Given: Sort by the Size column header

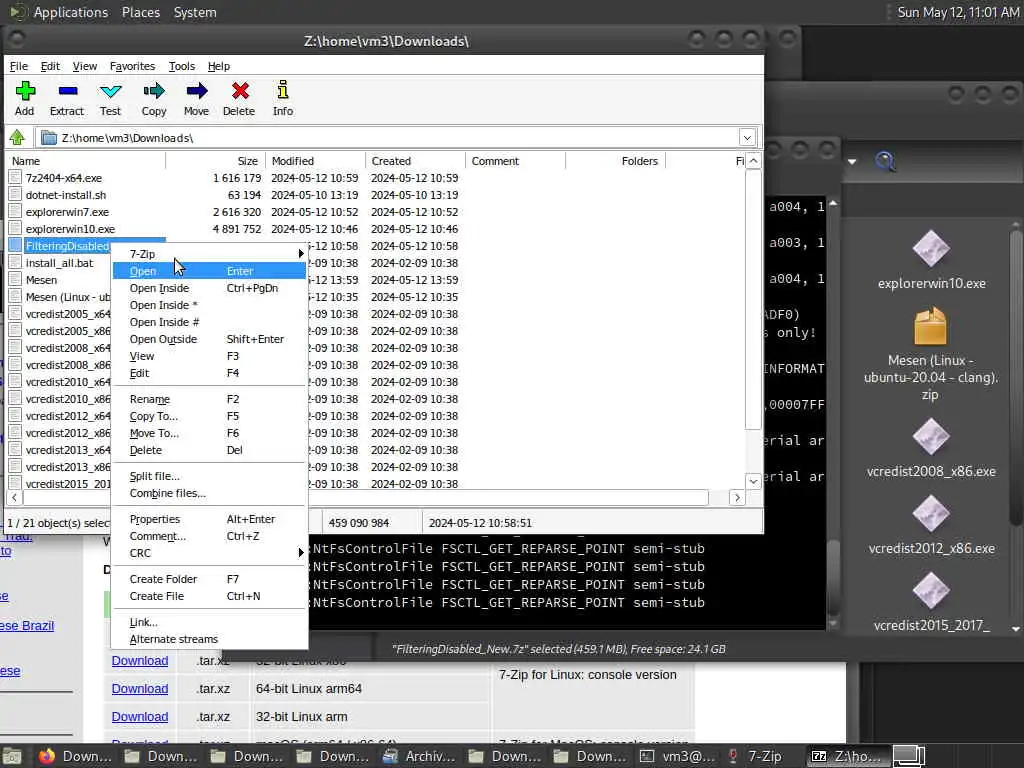Looking at the screenshot, I should [x=216, y=161].
